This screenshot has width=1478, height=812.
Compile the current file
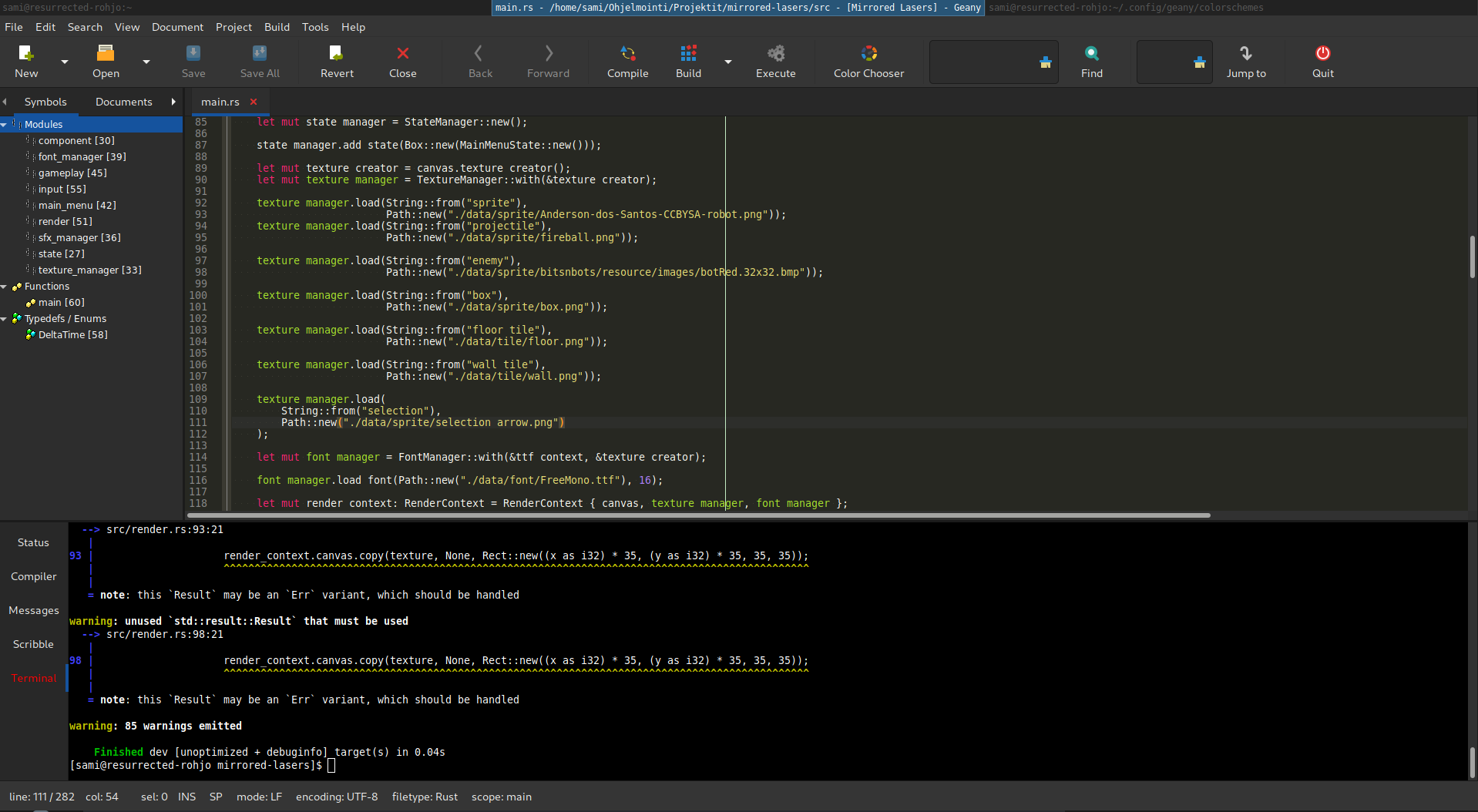pyautogui.click(x=627, y=62)
